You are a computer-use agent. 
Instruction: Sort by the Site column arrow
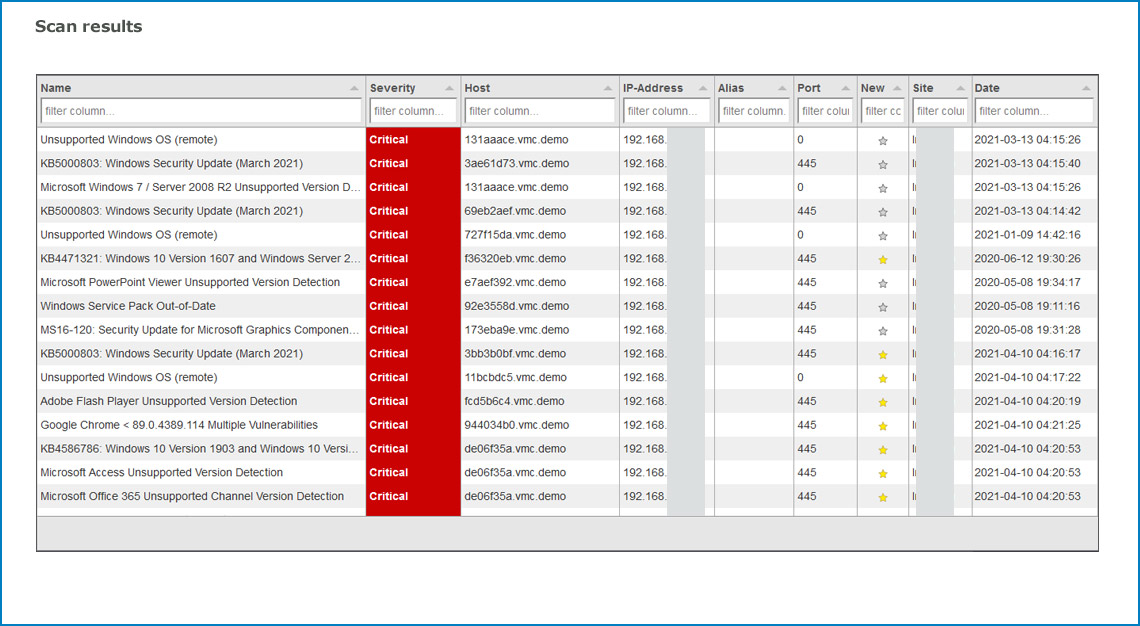tap(960, 88)
